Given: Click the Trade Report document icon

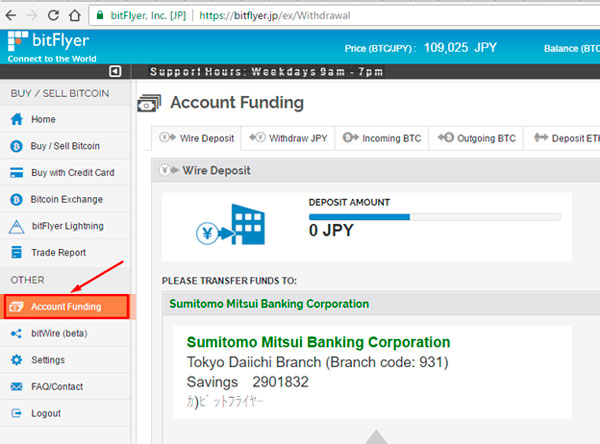Looking at the screenshot, I should (x=16, y=253).
